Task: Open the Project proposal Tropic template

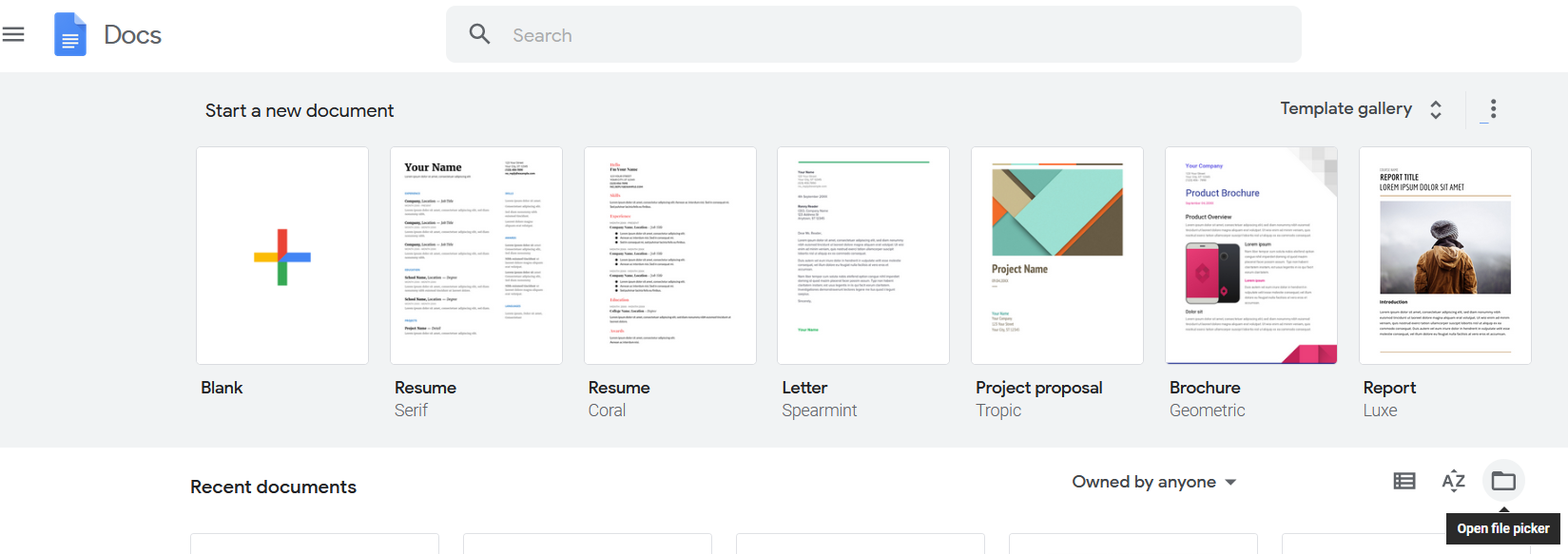Action: click(x=1057, y=256)
